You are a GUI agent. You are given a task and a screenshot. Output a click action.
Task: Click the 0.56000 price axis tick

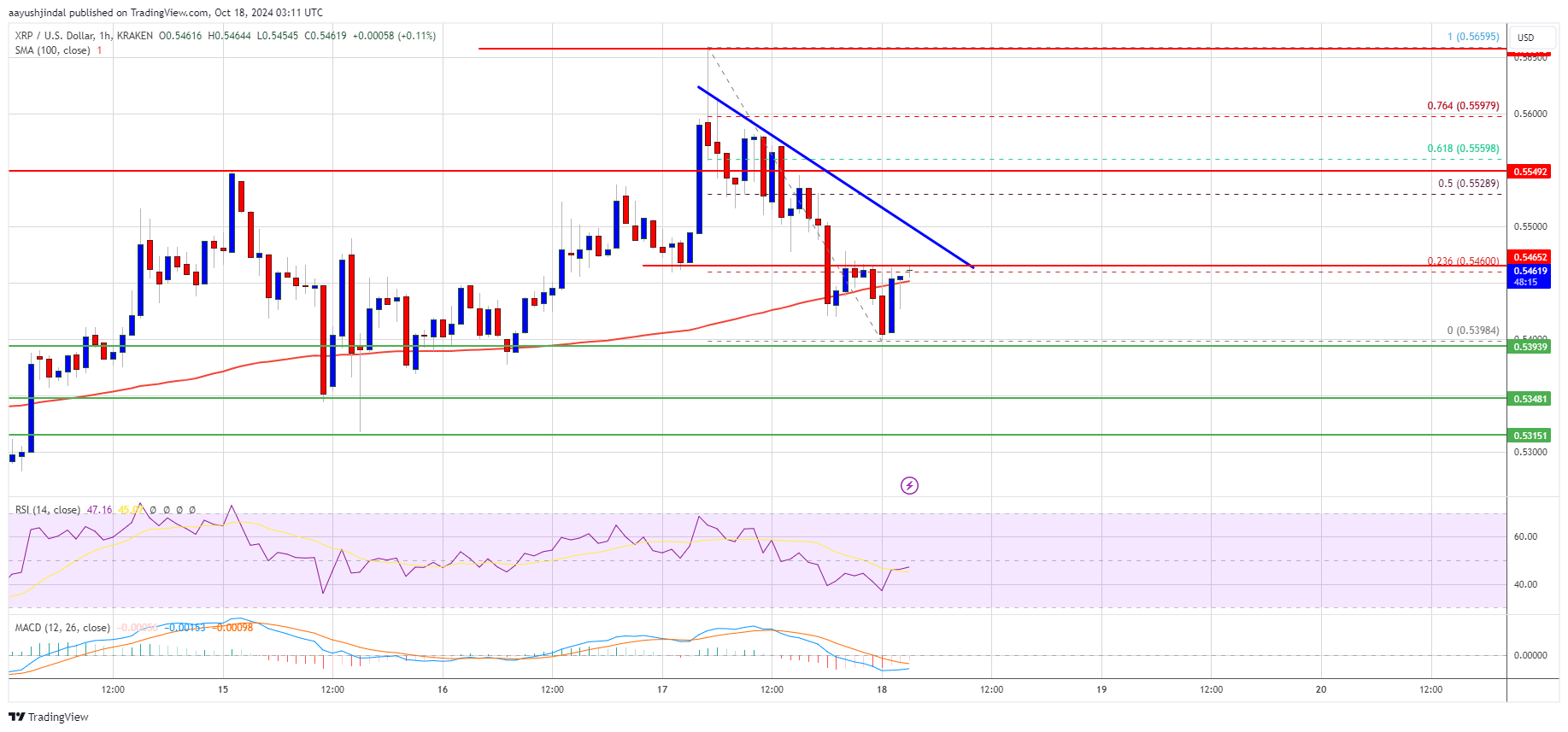coord(1530,114)
